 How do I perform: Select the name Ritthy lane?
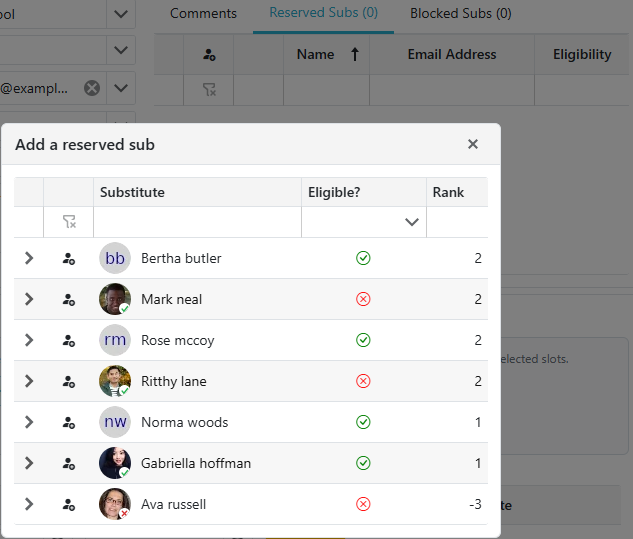pyautogui.click(x=174, y=381)
